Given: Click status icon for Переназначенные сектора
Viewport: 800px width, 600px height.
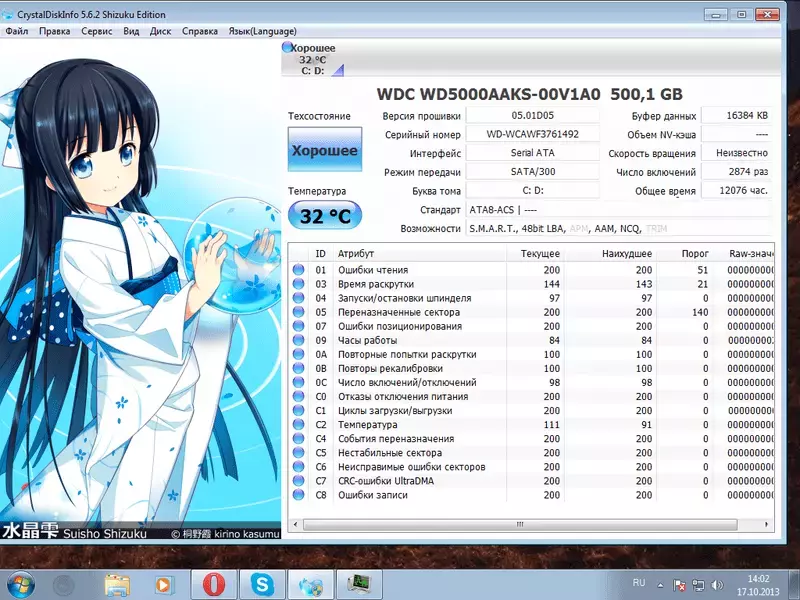Looking at the screenshot, I should [298, 312].
